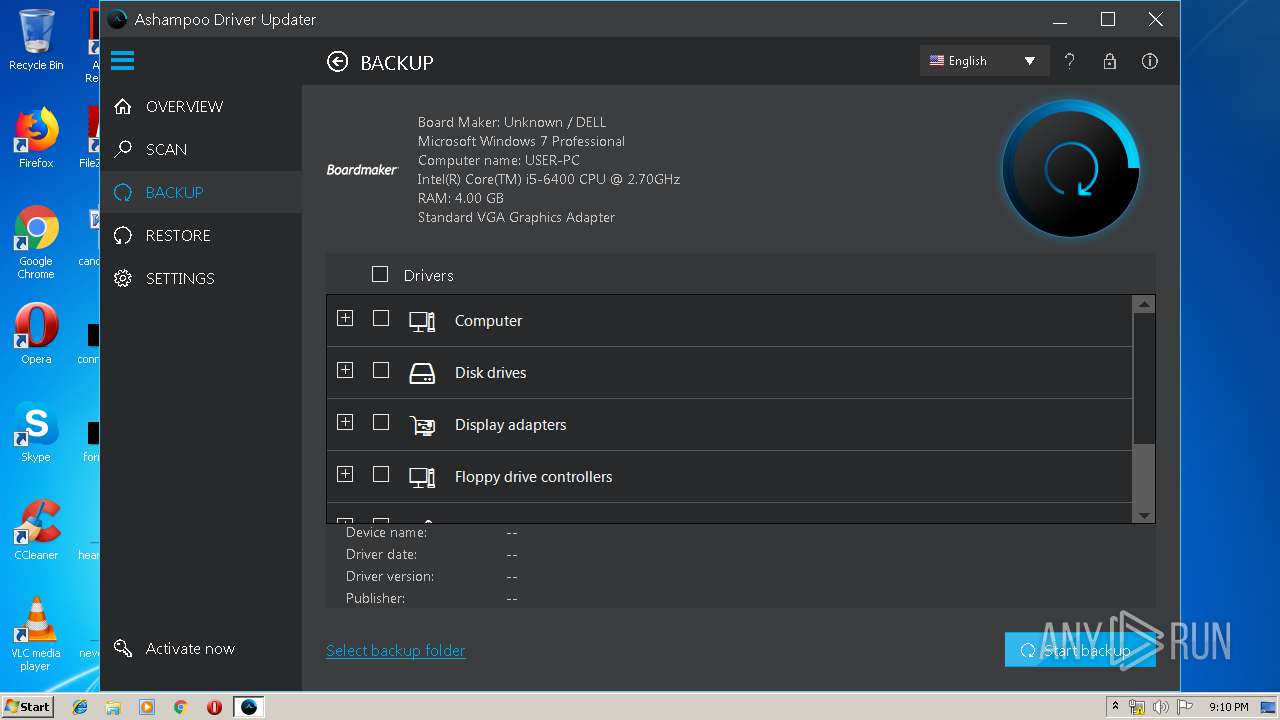Tick the Computer checkbox
The image size is (1280, 720).
point(381,318)
